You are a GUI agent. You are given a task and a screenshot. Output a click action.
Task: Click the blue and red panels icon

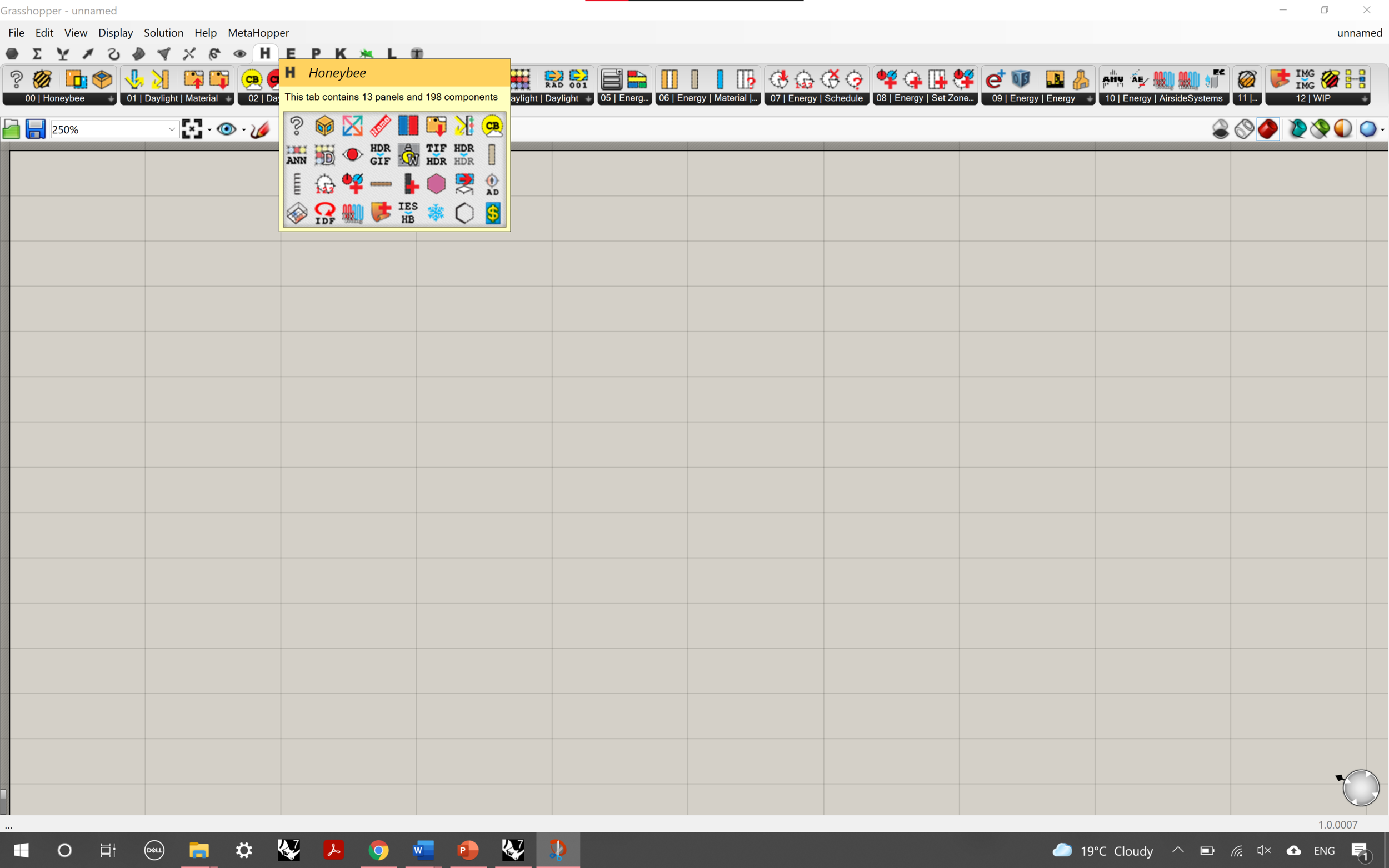[x=408, y=125]
